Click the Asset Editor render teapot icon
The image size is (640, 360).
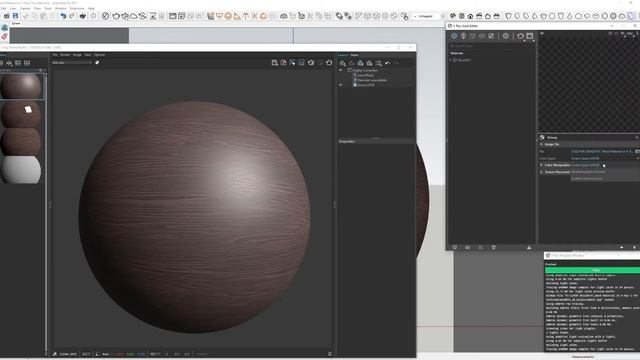pyautogui.click(x=520, y=36)
